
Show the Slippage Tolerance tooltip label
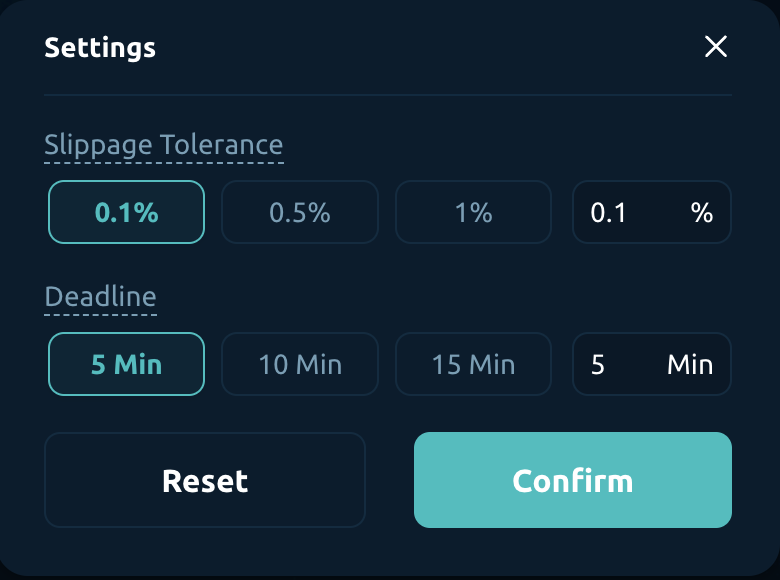pos(163,145)
